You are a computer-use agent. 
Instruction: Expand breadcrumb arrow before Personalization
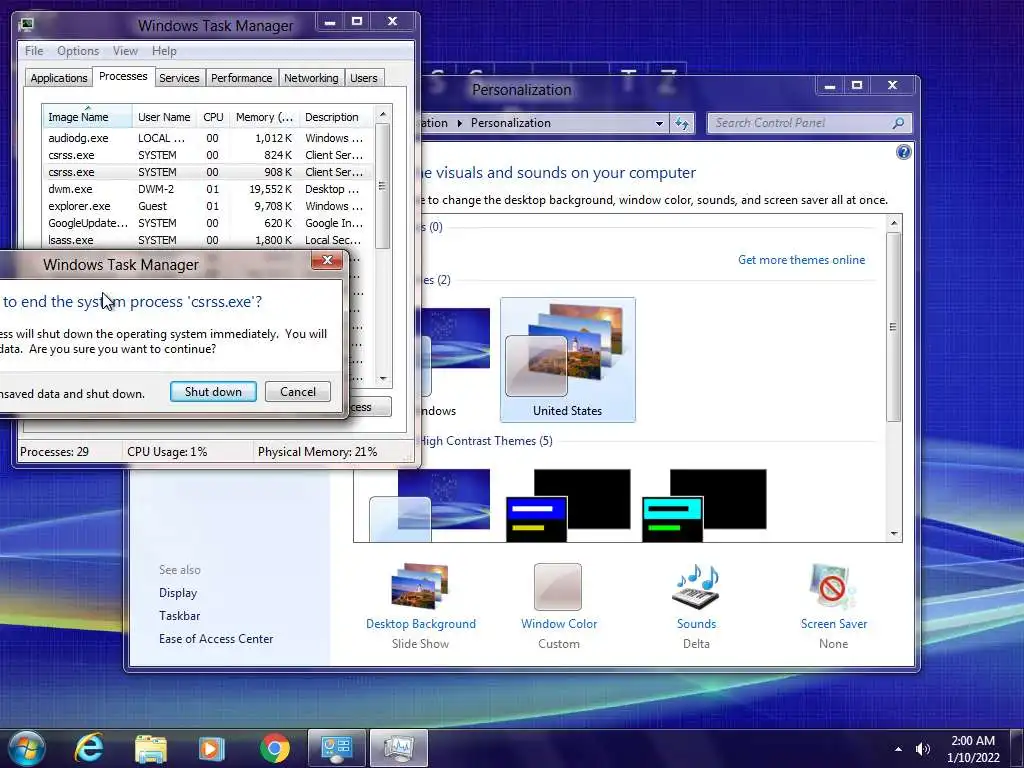pyautogui.click(x=459, y=123)
